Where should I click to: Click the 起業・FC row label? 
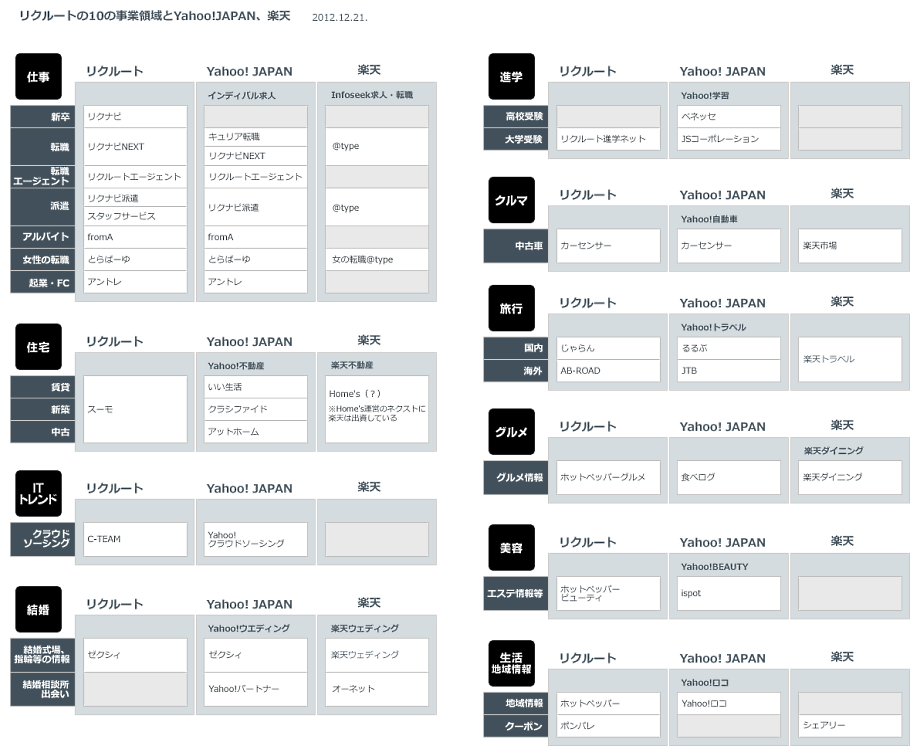click(x=43, y=283)
